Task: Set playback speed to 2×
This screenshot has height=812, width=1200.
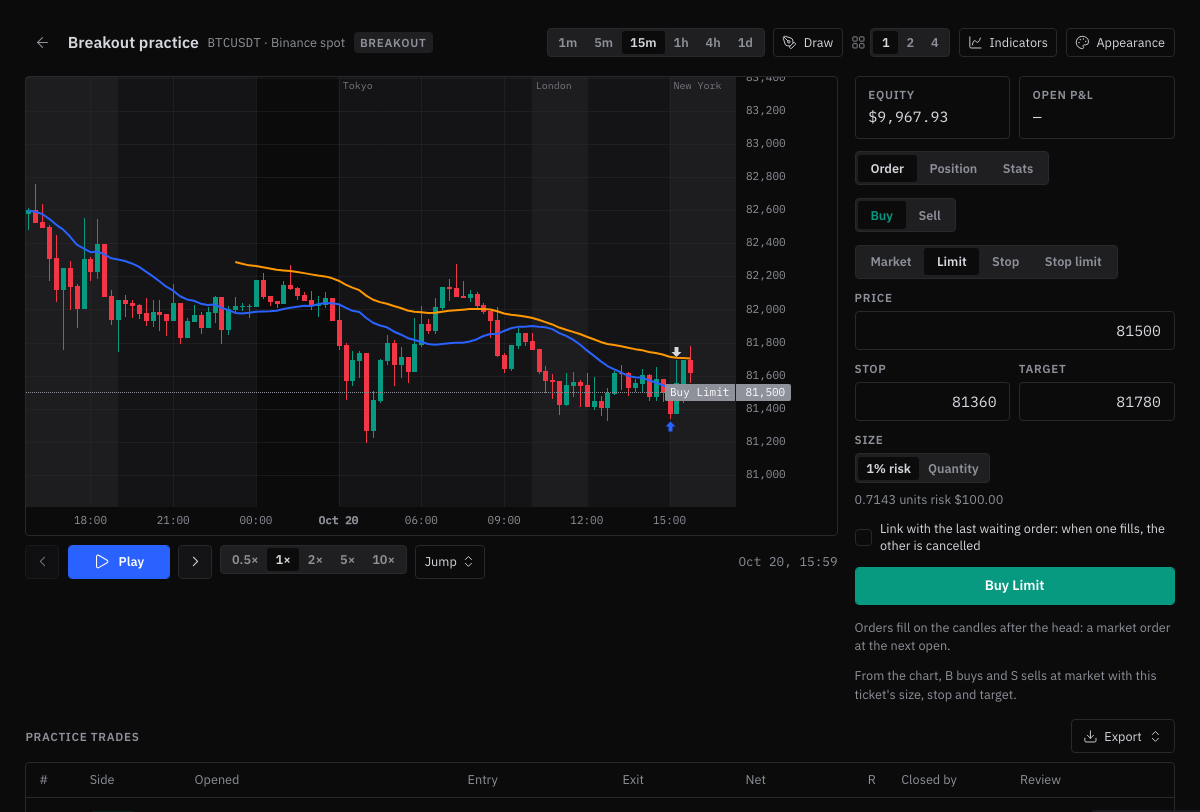Action: click(315, 560)
